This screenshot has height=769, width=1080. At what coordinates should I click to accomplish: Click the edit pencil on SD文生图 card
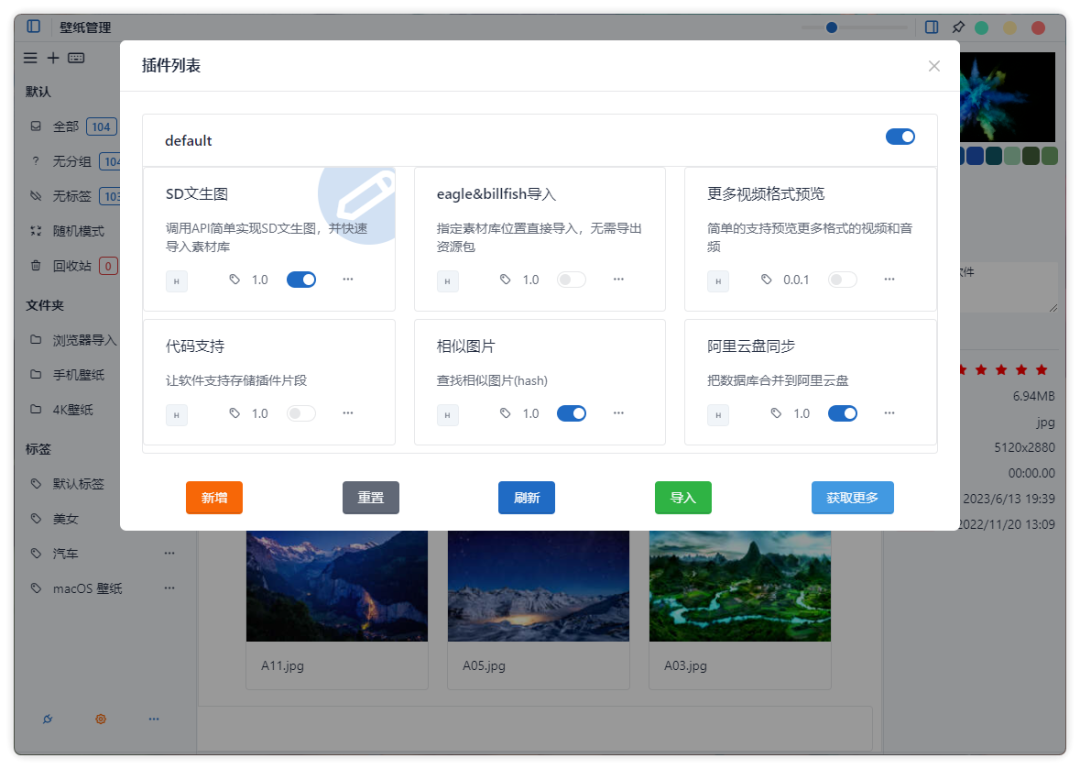click(x=365, y=196)
